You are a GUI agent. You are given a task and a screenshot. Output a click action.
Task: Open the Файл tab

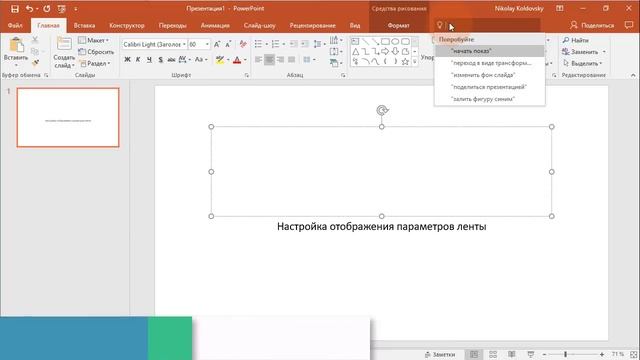[x=15, y=25]
